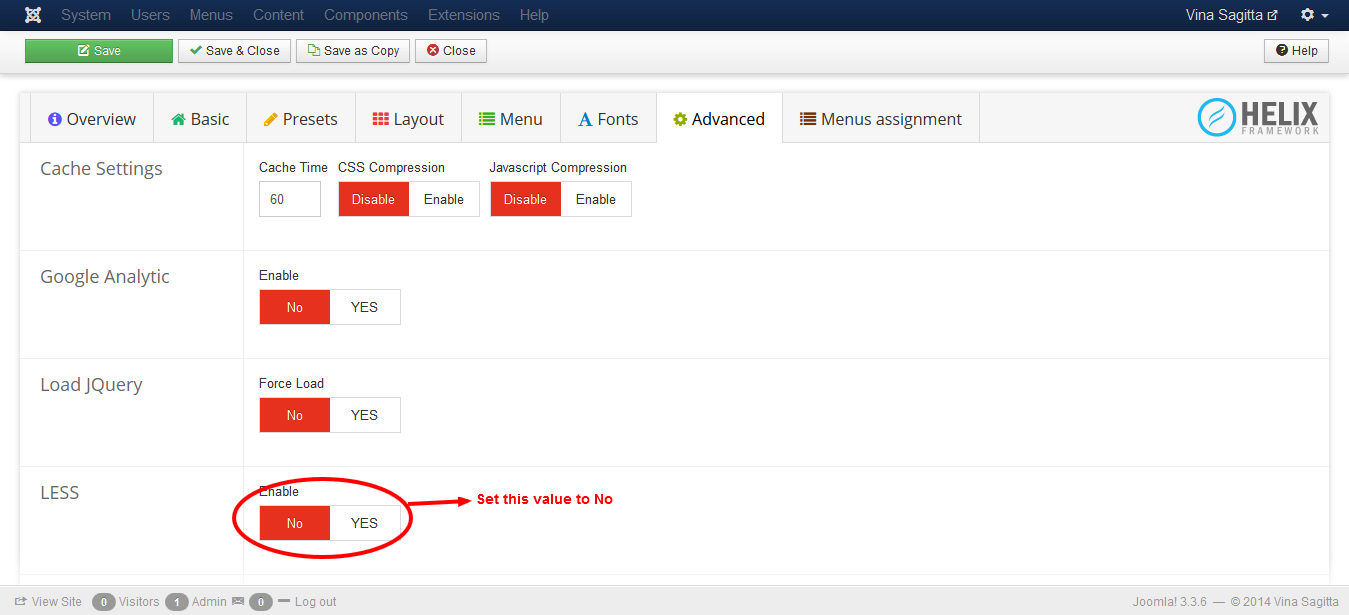Click the Joomla logo icon
This screenshot has height=615, width=1349.
(x=33, y=15)
